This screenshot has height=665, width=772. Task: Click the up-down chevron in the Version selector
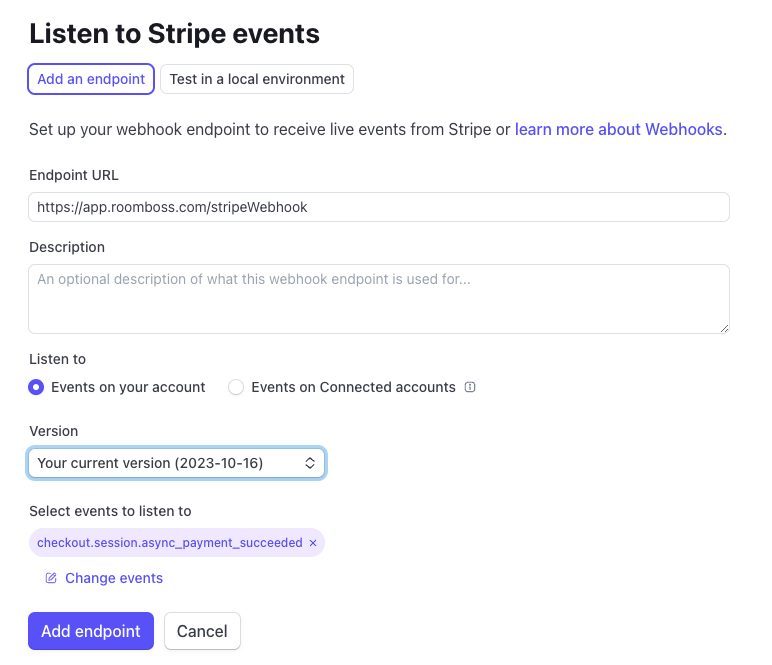[310, 463]
